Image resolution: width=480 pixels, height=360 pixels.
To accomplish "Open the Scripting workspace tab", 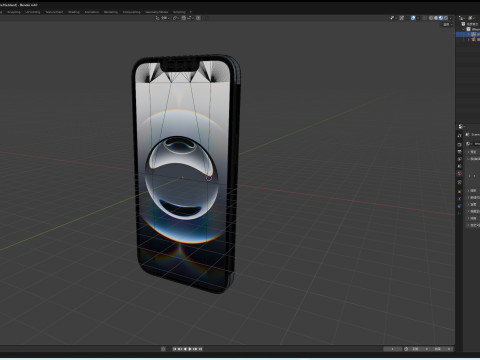I will click(179, 12).
